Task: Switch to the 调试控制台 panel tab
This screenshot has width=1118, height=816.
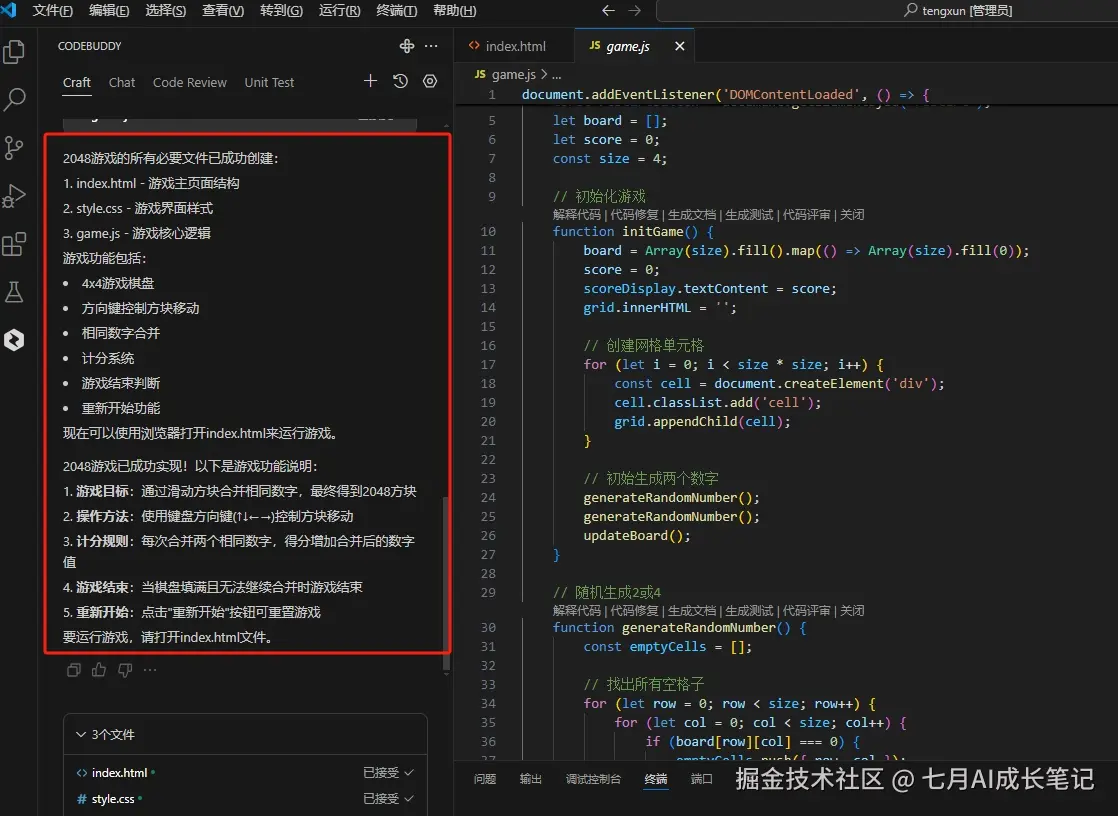Action: click(593, 779)
